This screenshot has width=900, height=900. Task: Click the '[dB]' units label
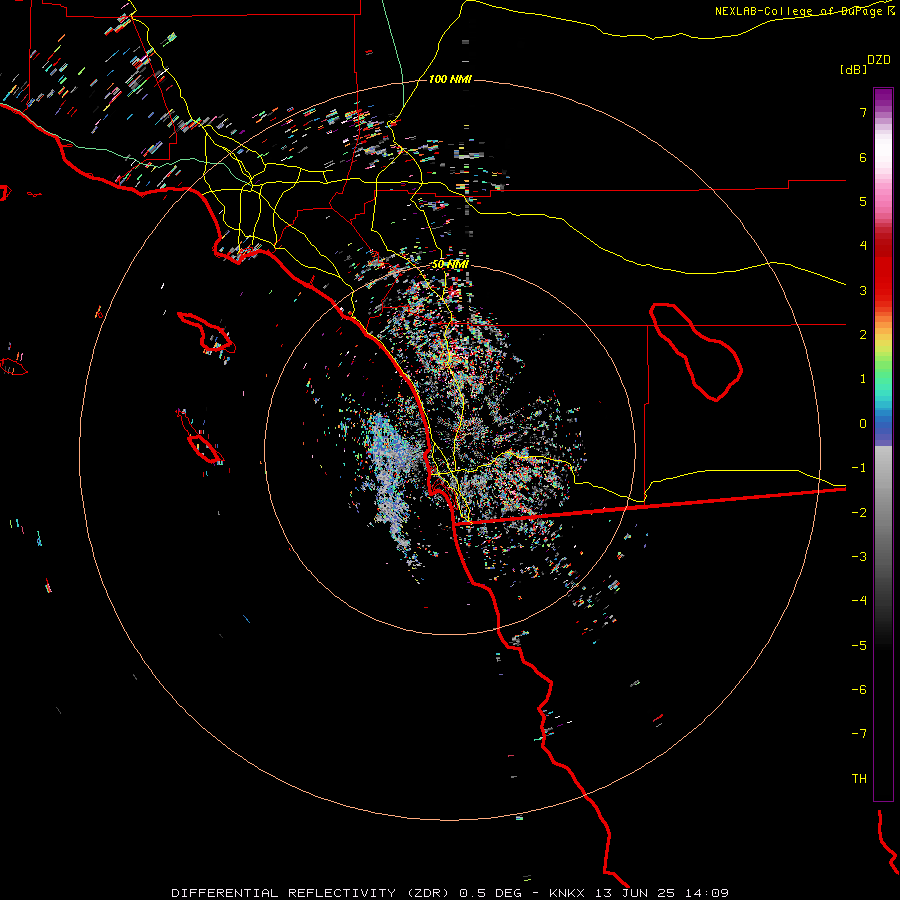(x=854, y=69)
